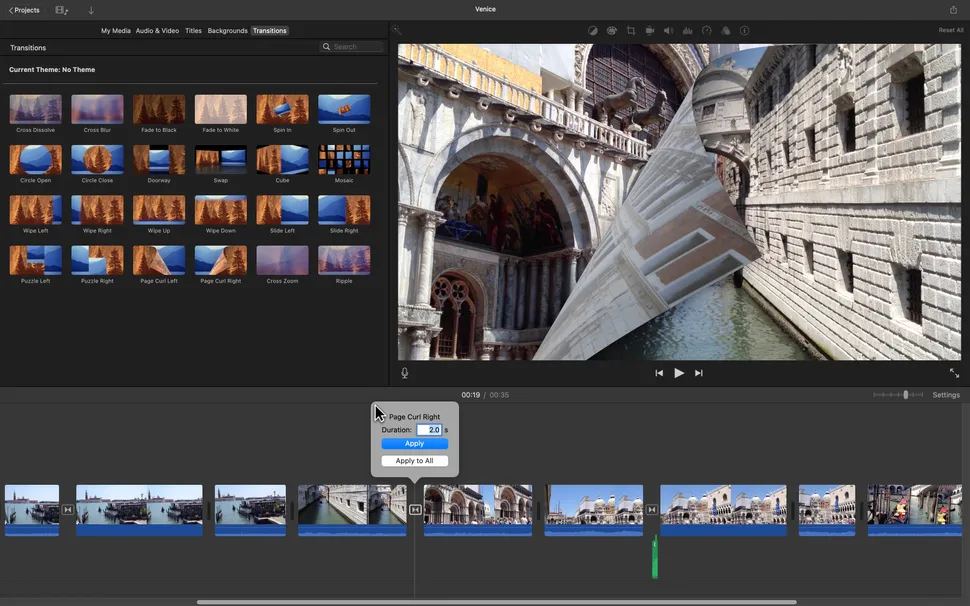Select the Mosaic transition thumbnail
This screenshot has height=606, width=970.
[344, 160]
